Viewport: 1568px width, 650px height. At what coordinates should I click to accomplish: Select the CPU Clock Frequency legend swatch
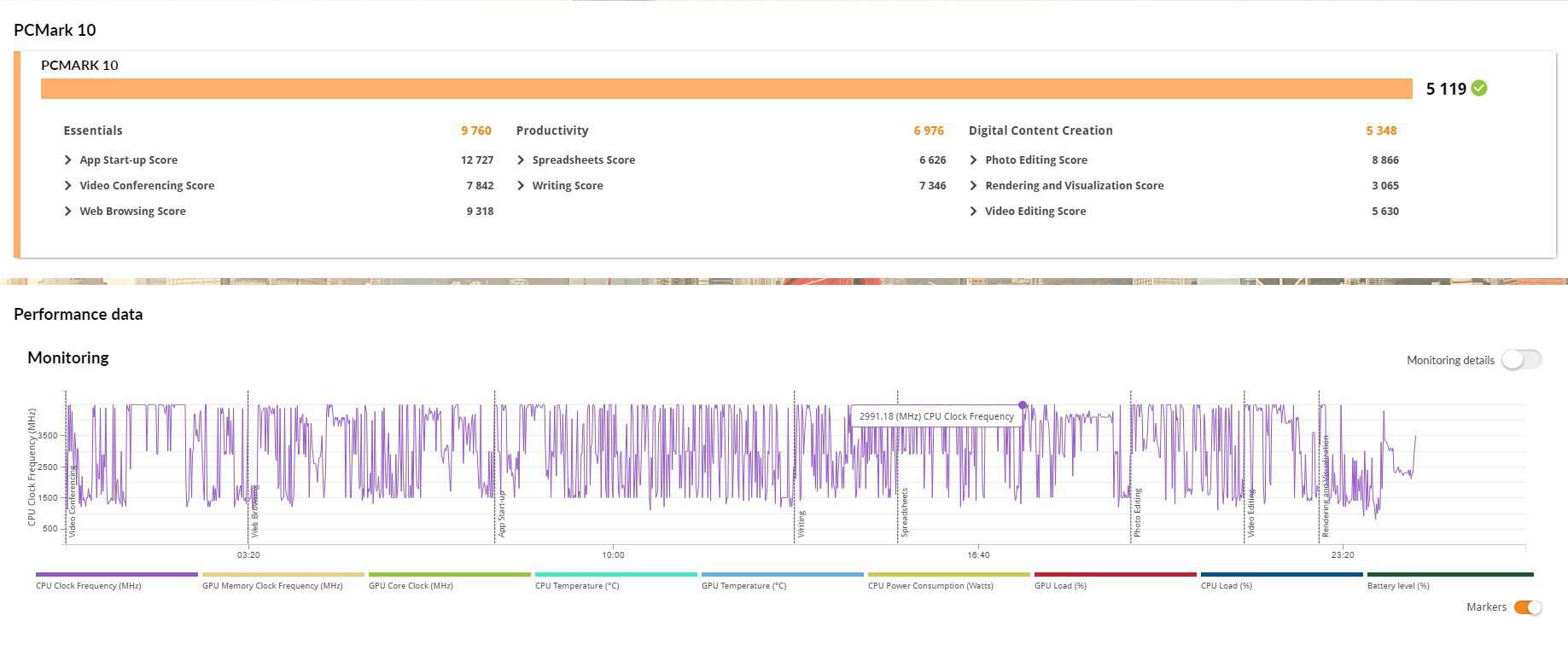pyautogui.click(x=116, y=575)
